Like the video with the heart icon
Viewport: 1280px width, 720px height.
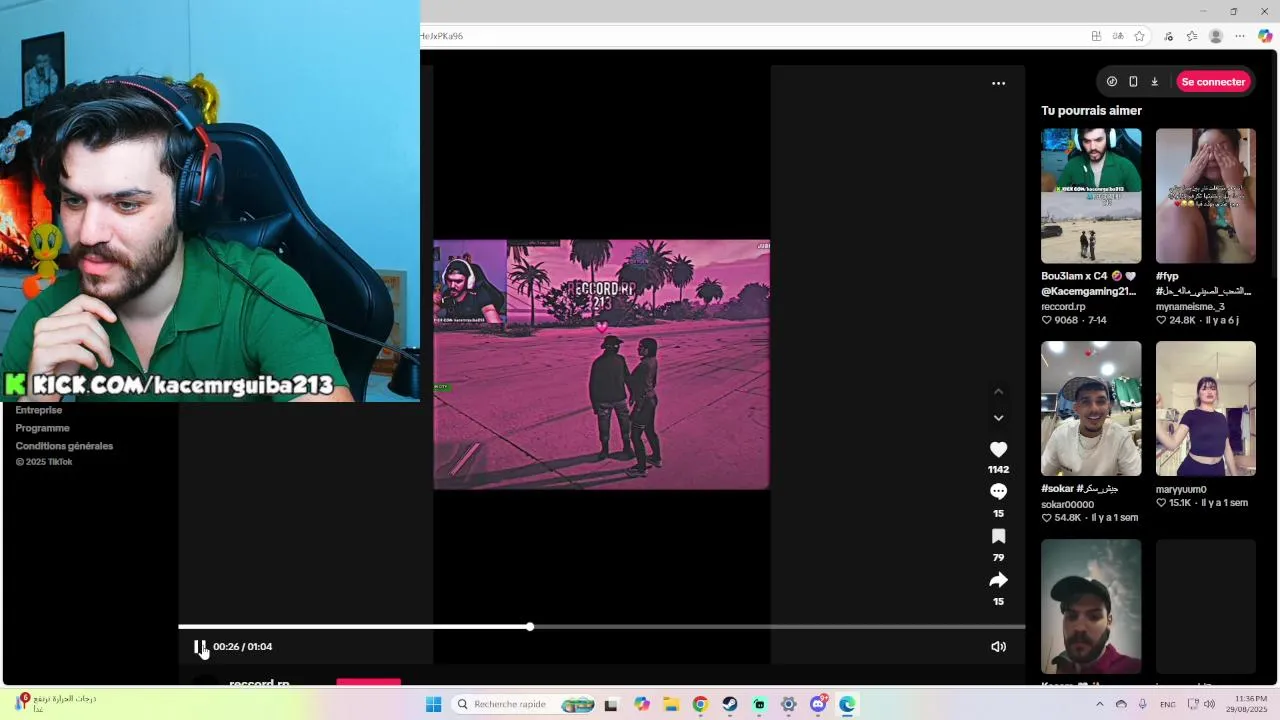998,450
